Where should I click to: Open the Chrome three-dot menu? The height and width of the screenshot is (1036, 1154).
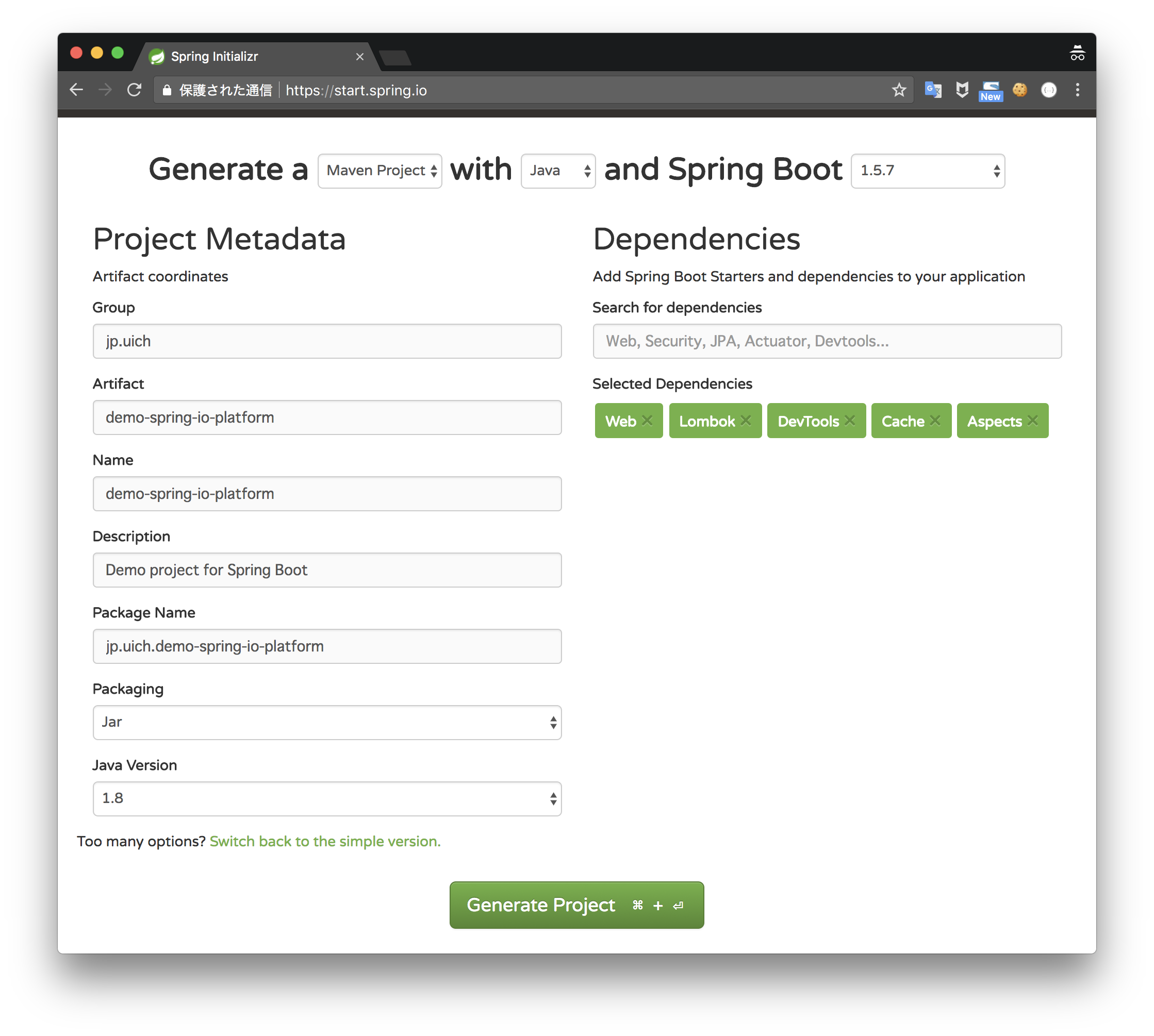click(x=1077, y=90)
